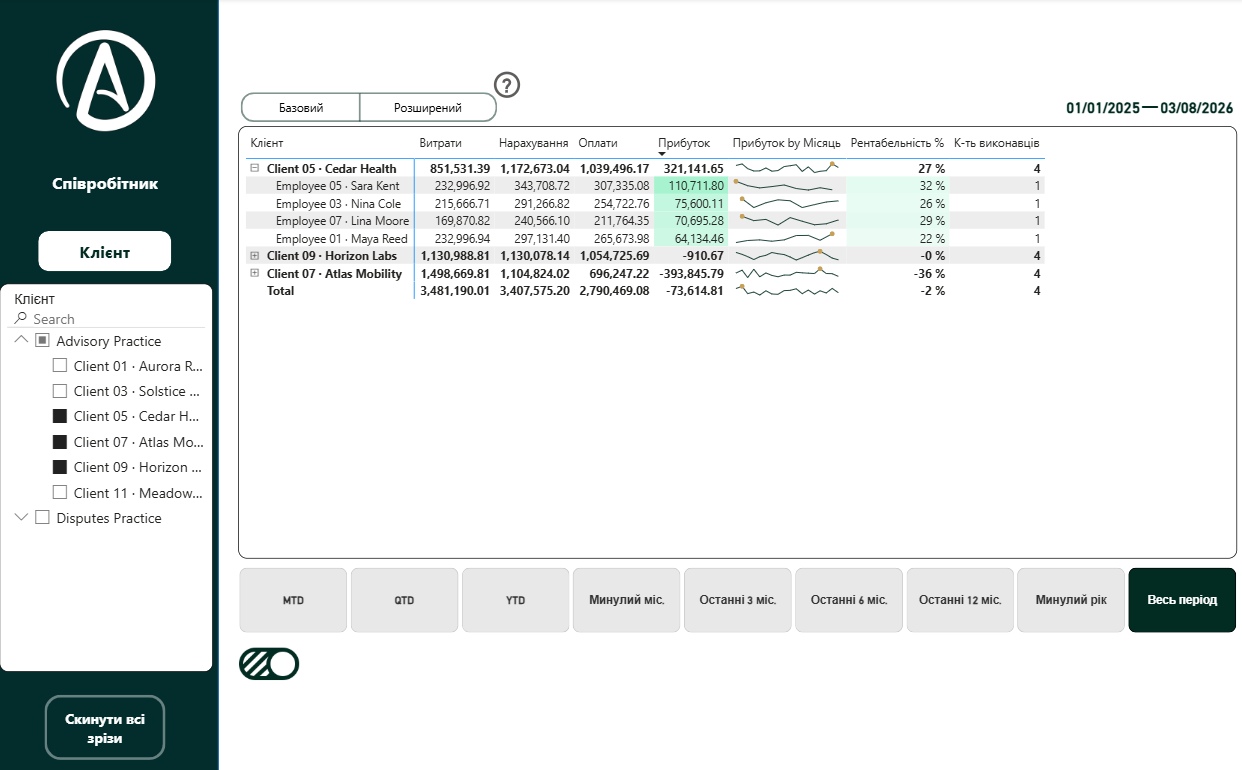The width and height of the screenshot is (1242, 770).
Task: Open the help question mark icon
Action: coord(508,85)
